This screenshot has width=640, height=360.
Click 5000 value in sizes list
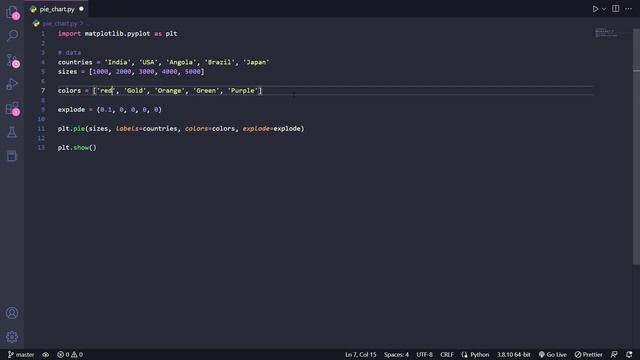coord(193,71)
